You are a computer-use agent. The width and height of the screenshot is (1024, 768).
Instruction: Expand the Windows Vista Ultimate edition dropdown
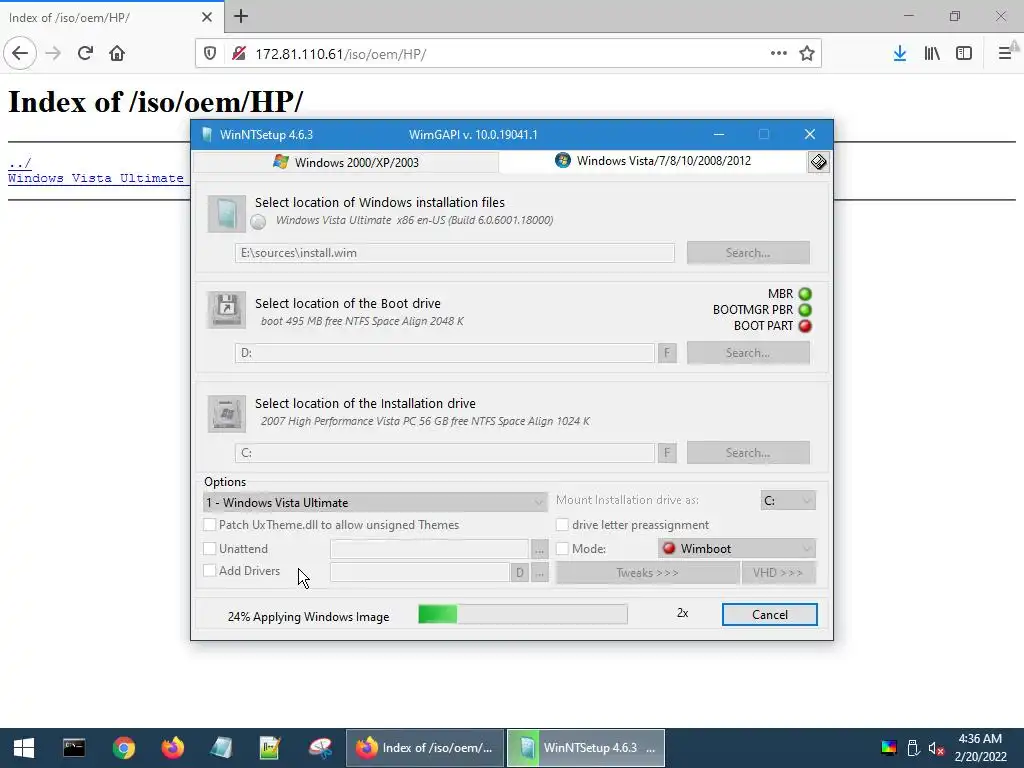375,502
